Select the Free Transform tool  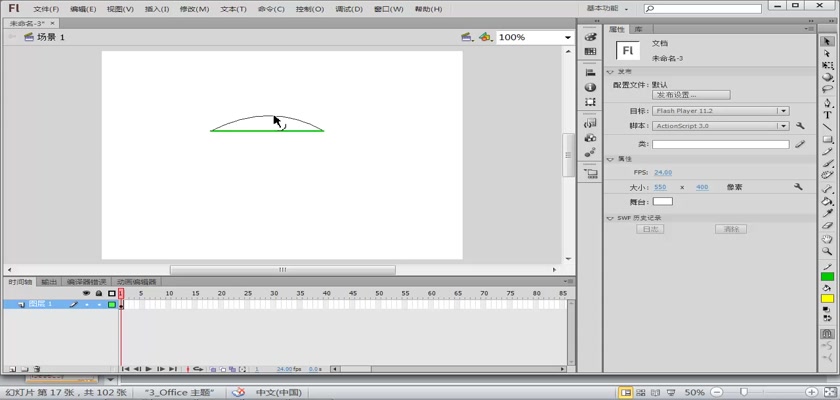click(827, 65)
